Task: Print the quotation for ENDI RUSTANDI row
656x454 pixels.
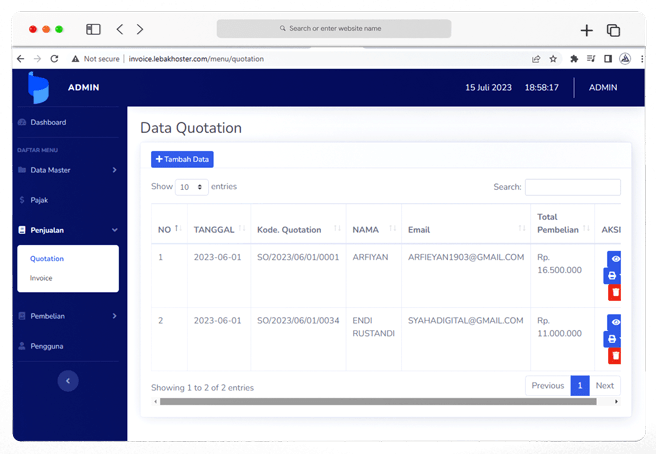Action: 612,339
